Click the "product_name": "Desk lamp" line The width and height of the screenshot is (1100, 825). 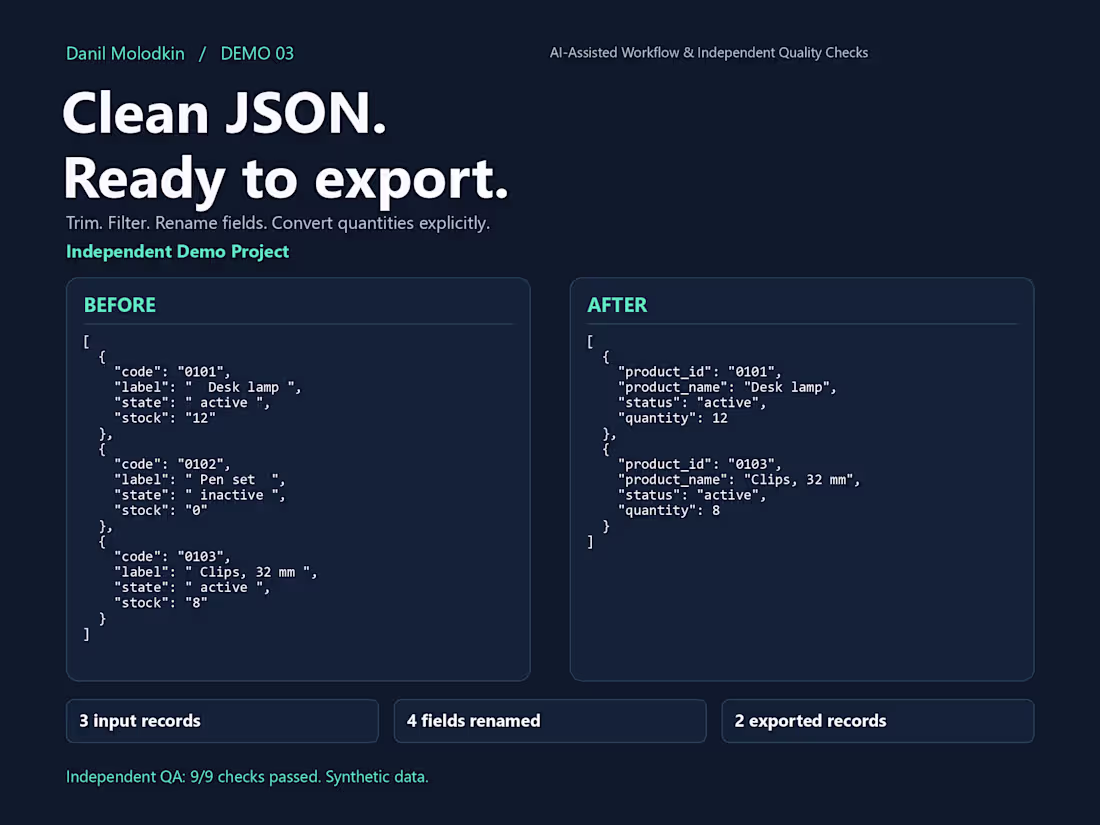pos(727,387)
